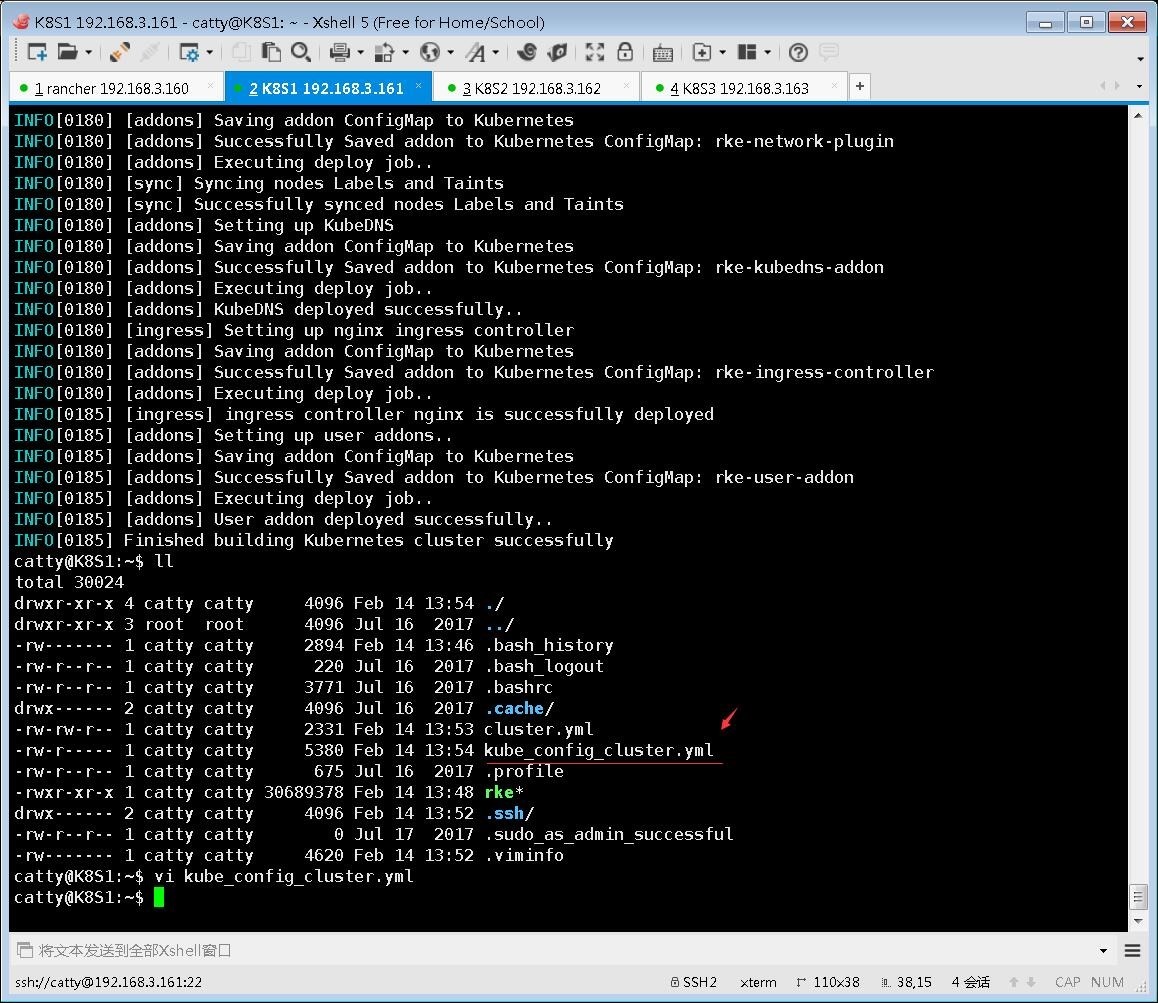Click the terminal scrollbar thumb
The width and height of the screenshot is (1158, 1003).
tap(1138, 897)
